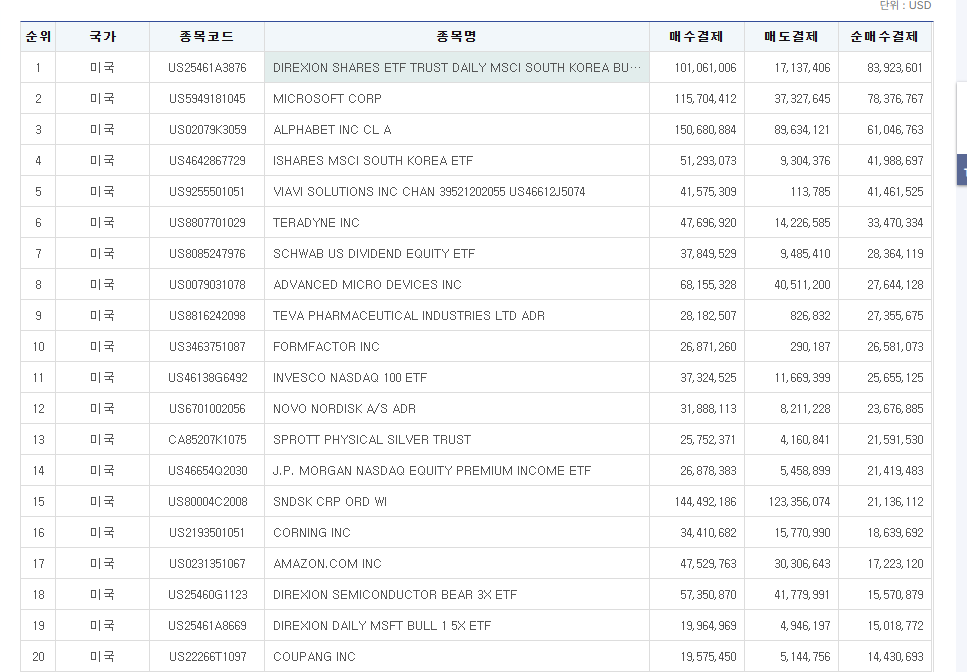Click the COUPANG INC stock name
967x672 pixels.
(x=314, y=657)
